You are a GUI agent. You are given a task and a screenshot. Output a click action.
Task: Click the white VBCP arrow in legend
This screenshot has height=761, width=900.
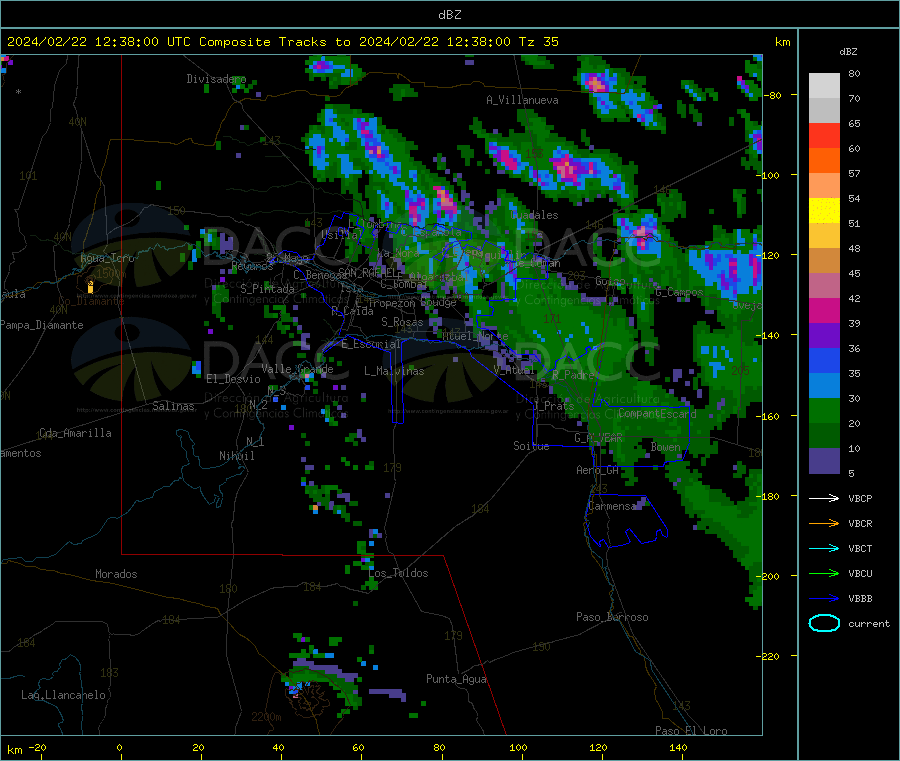(824, 498)
